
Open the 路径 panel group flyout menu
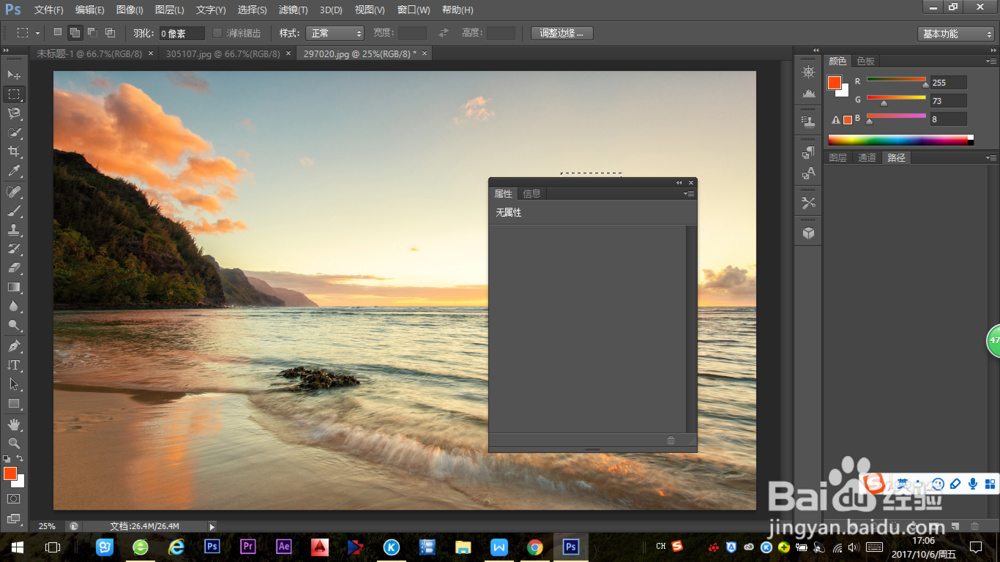point(990,158)
